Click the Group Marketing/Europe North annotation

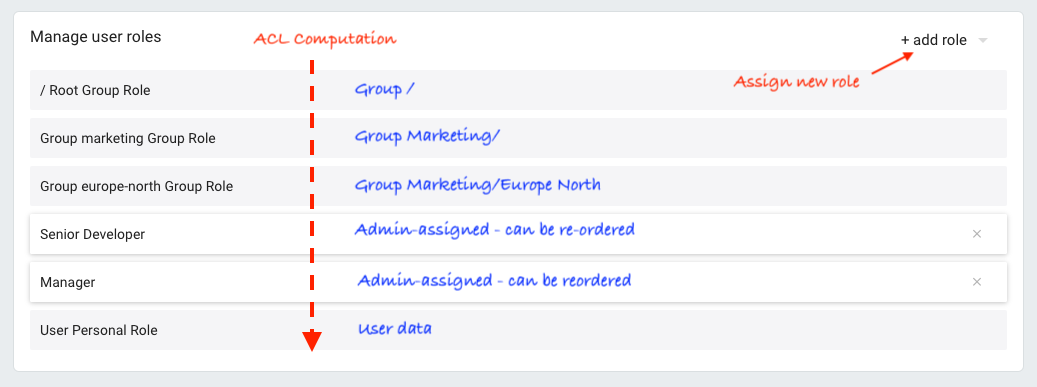click(477, 185)
